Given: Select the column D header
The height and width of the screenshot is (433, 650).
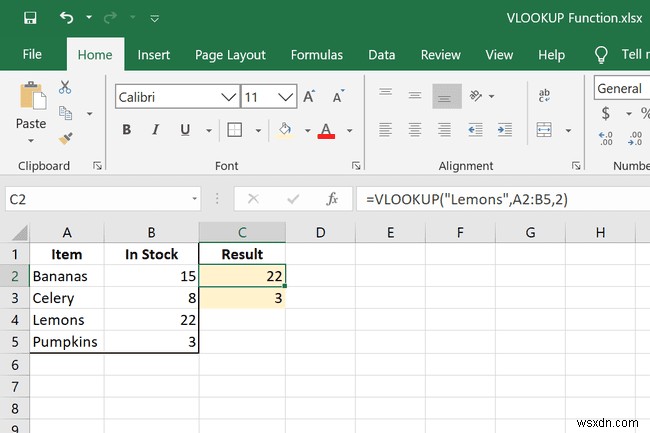Looking at the screenshot, I should (320, 232).
